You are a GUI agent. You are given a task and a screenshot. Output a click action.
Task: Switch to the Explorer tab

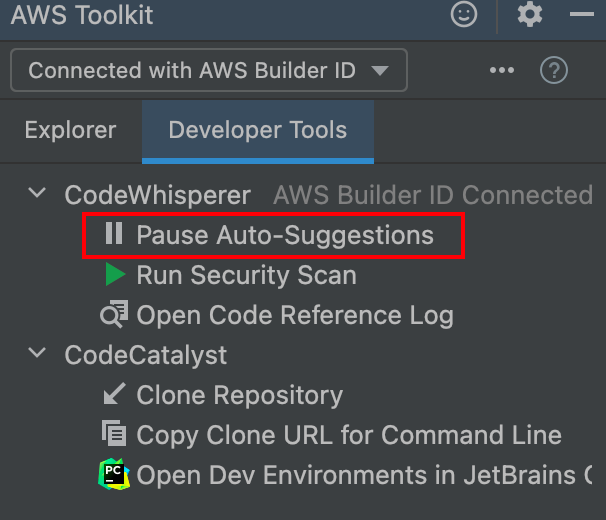tap(70, 130)
